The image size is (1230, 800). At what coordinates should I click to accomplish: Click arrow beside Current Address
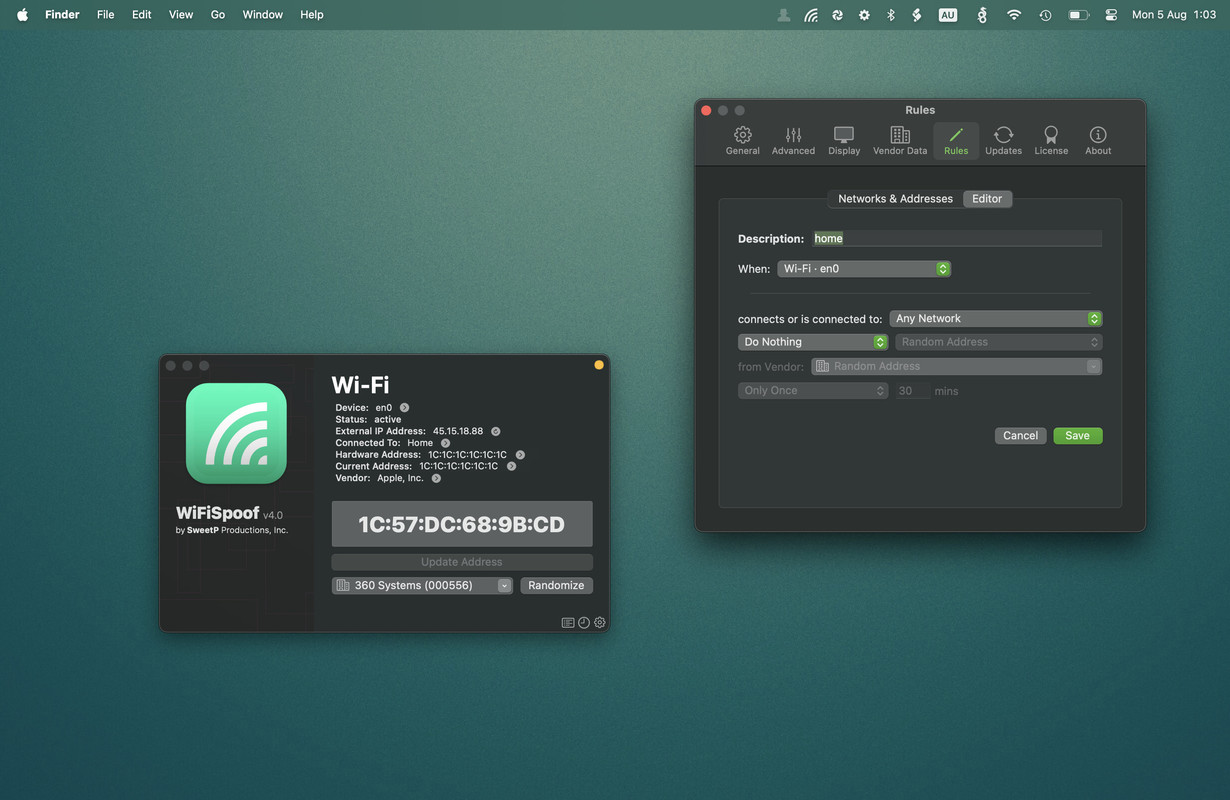point(511,466)
